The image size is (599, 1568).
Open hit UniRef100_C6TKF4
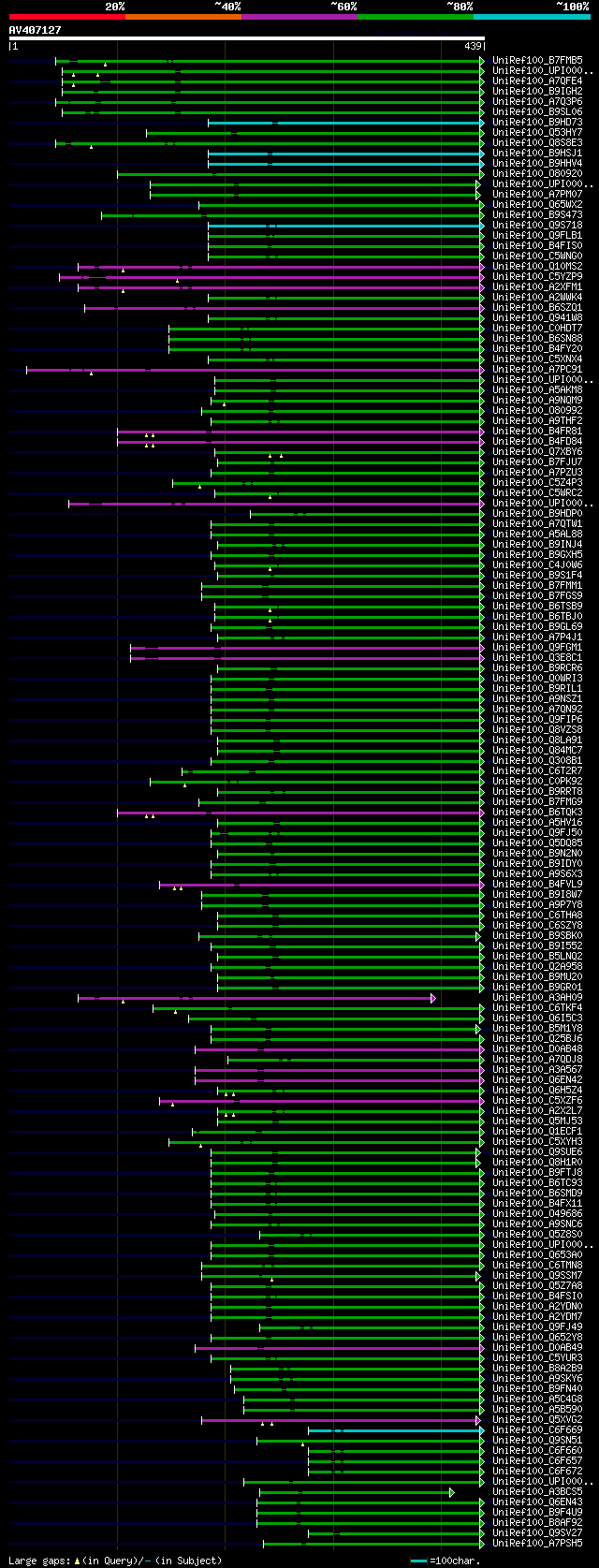(537, 1007)
